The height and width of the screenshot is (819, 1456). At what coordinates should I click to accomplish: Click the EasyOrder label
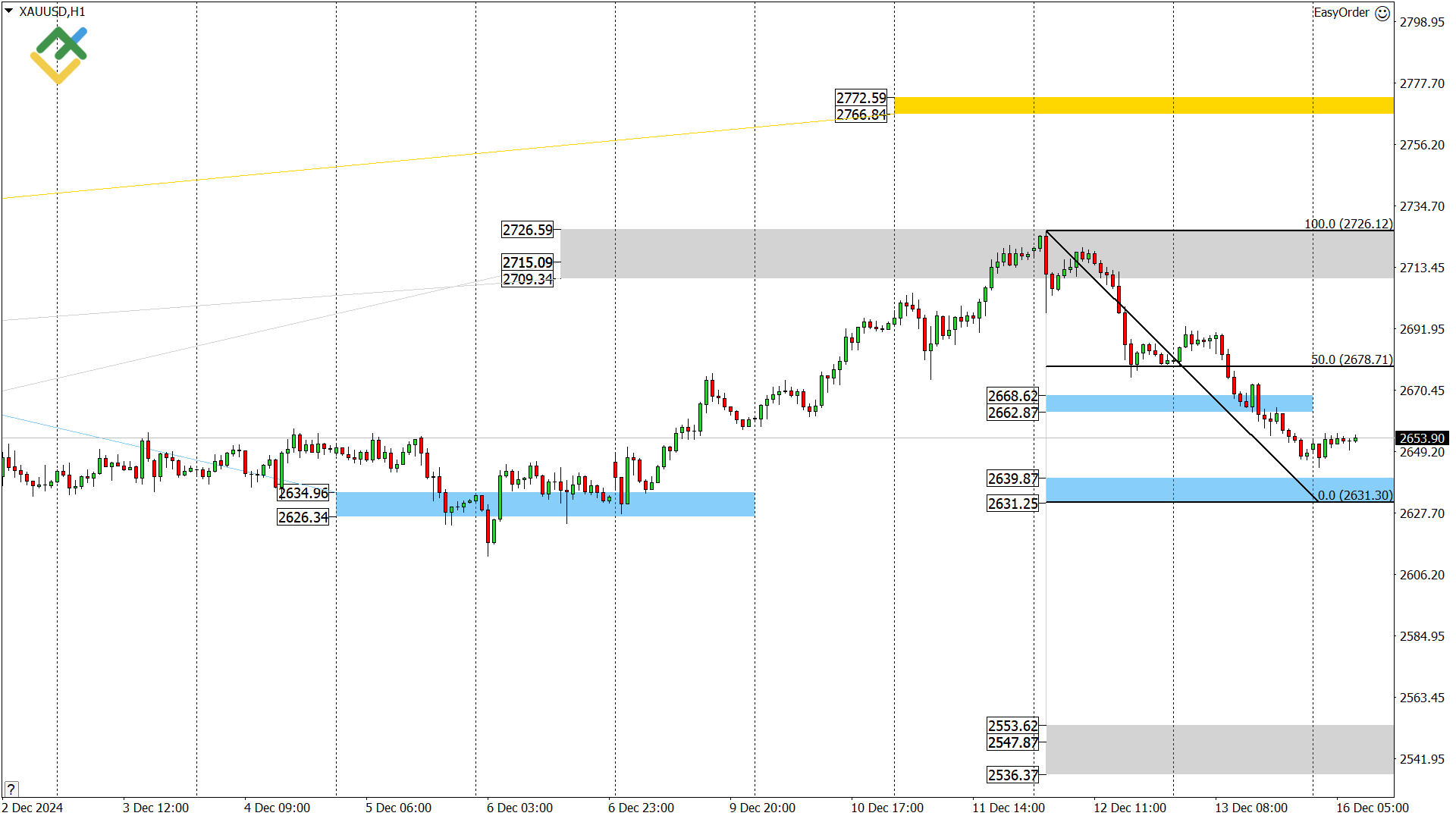click(1341, 12)
